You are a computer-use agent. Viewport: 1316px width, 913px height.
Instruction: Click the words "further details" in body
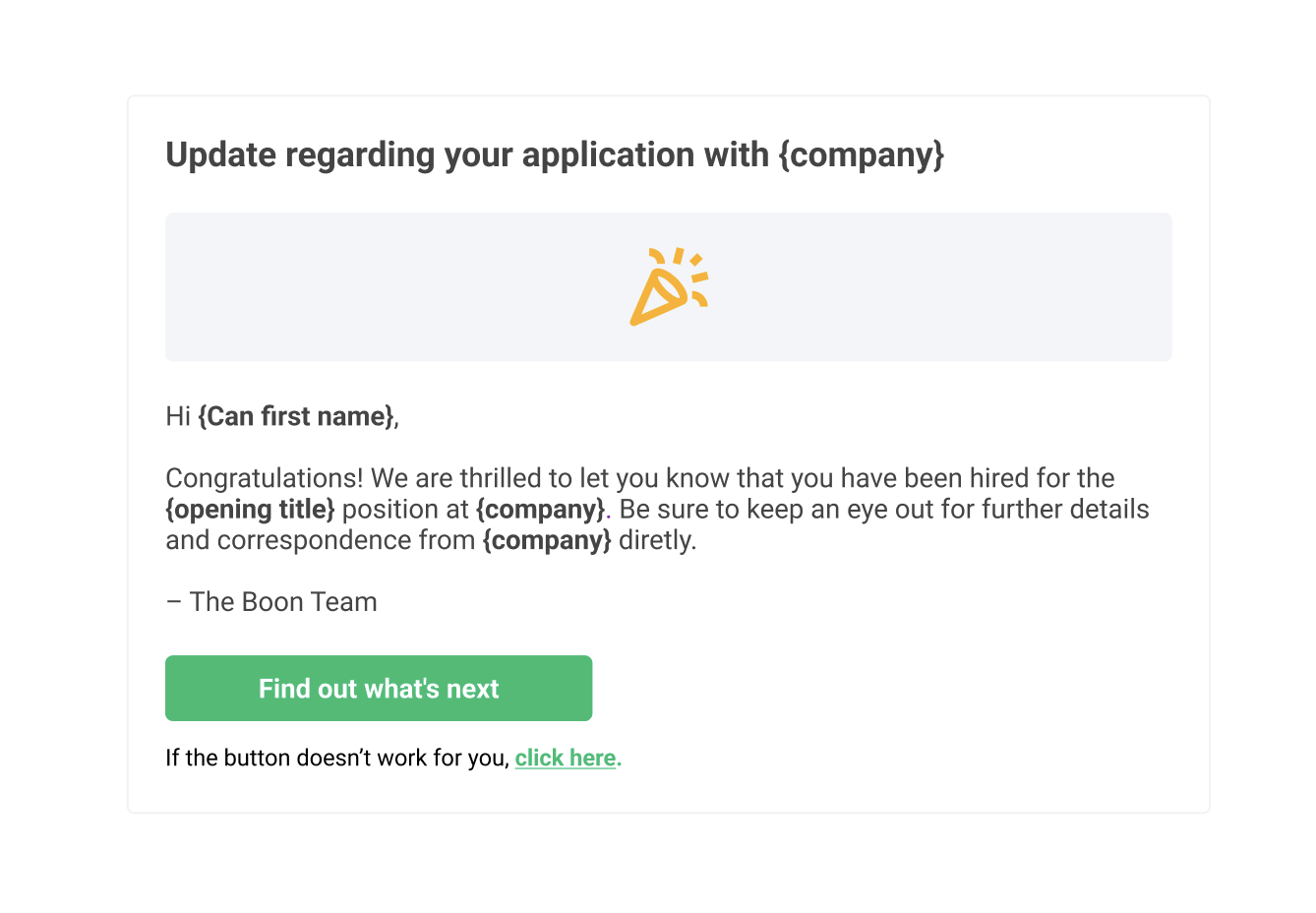[x=1065, y=509]
